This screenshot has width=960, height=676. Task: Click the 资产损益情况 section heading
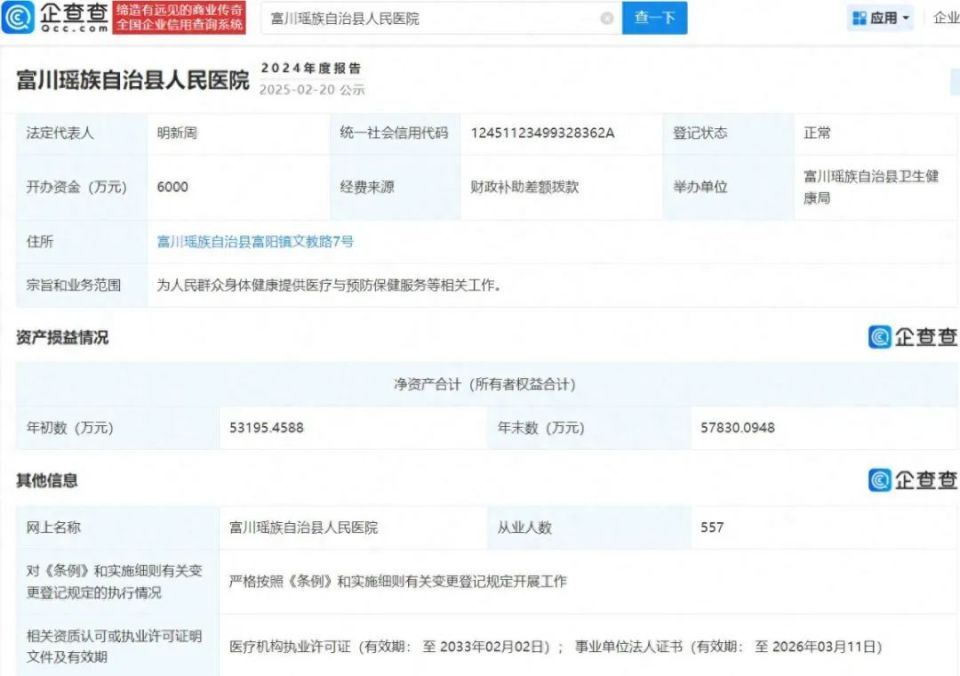click(x=62, y=338)
